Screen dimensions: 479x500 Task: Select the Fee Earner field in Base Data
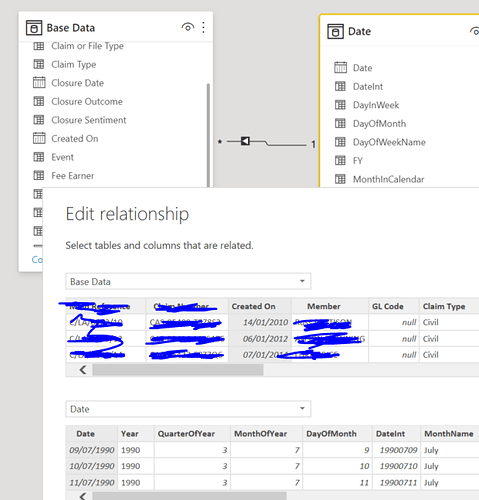[x=73, y=176]
